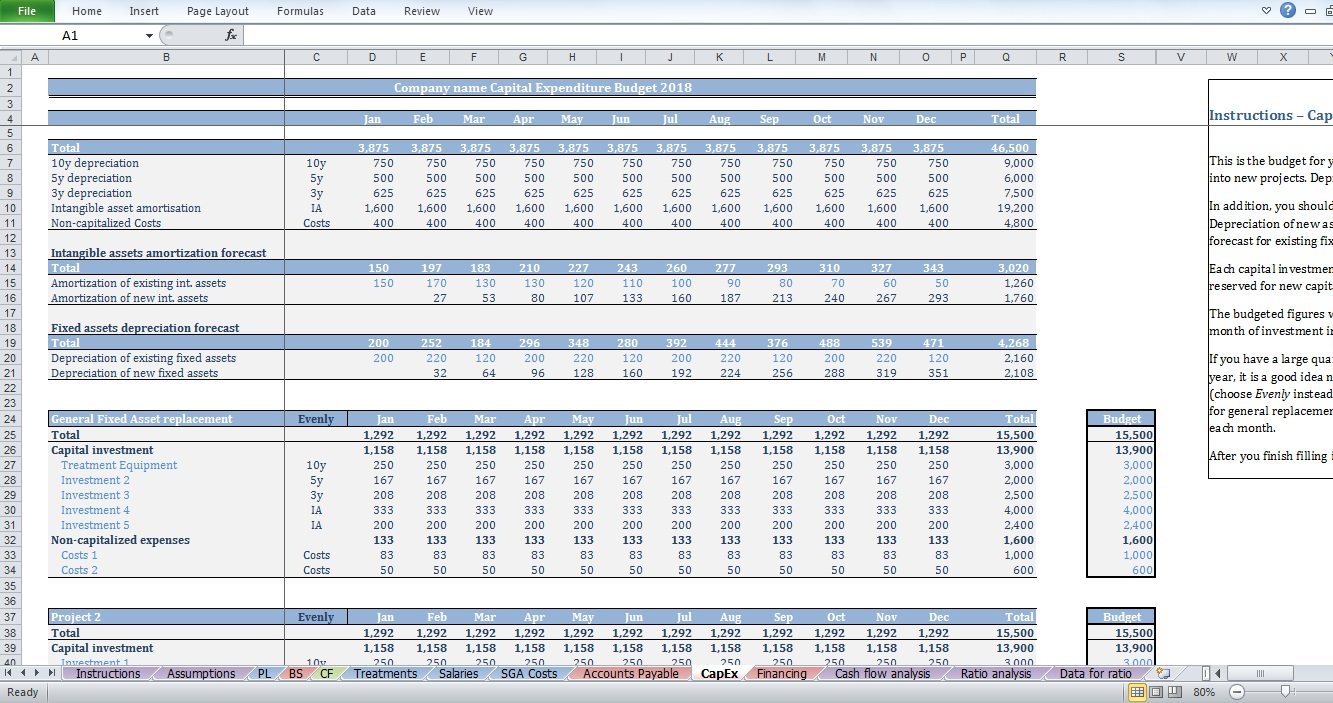Open Excel Help question mark icon
1333x703 pixels.
point(1287,11)
